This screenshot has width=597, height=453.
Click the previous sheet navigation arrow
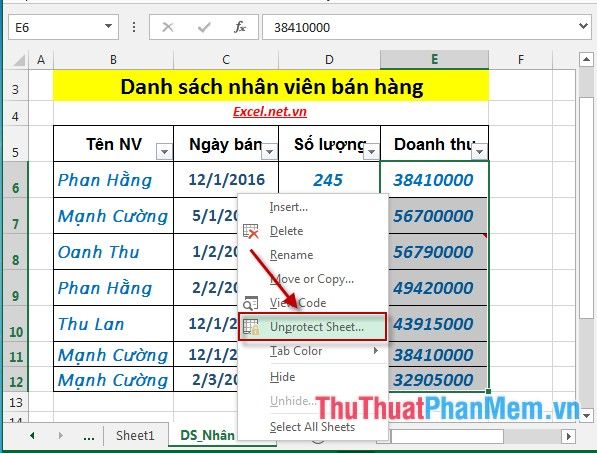(32, 435)
